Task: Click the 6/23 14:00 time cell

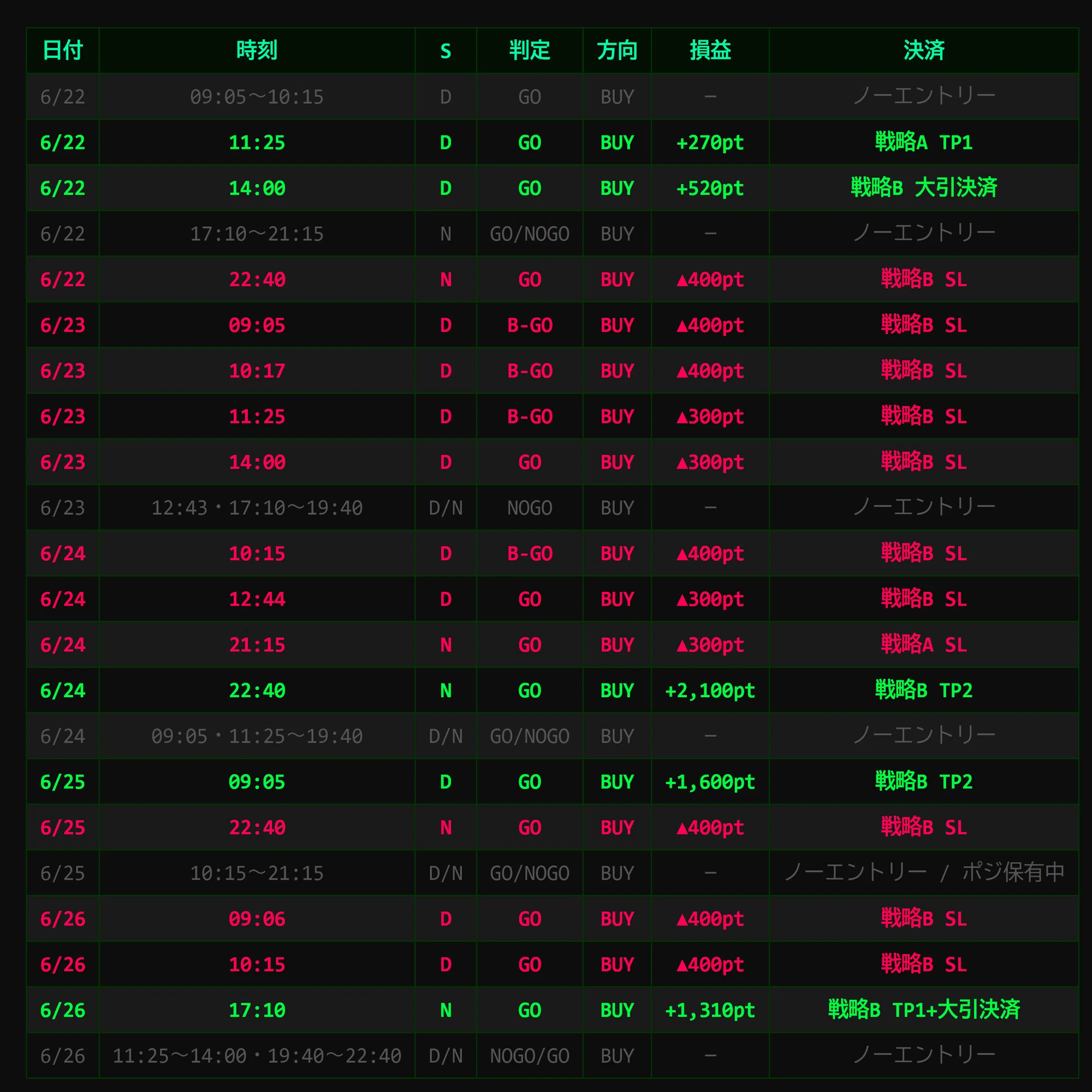Action: (x=257, y=462)
